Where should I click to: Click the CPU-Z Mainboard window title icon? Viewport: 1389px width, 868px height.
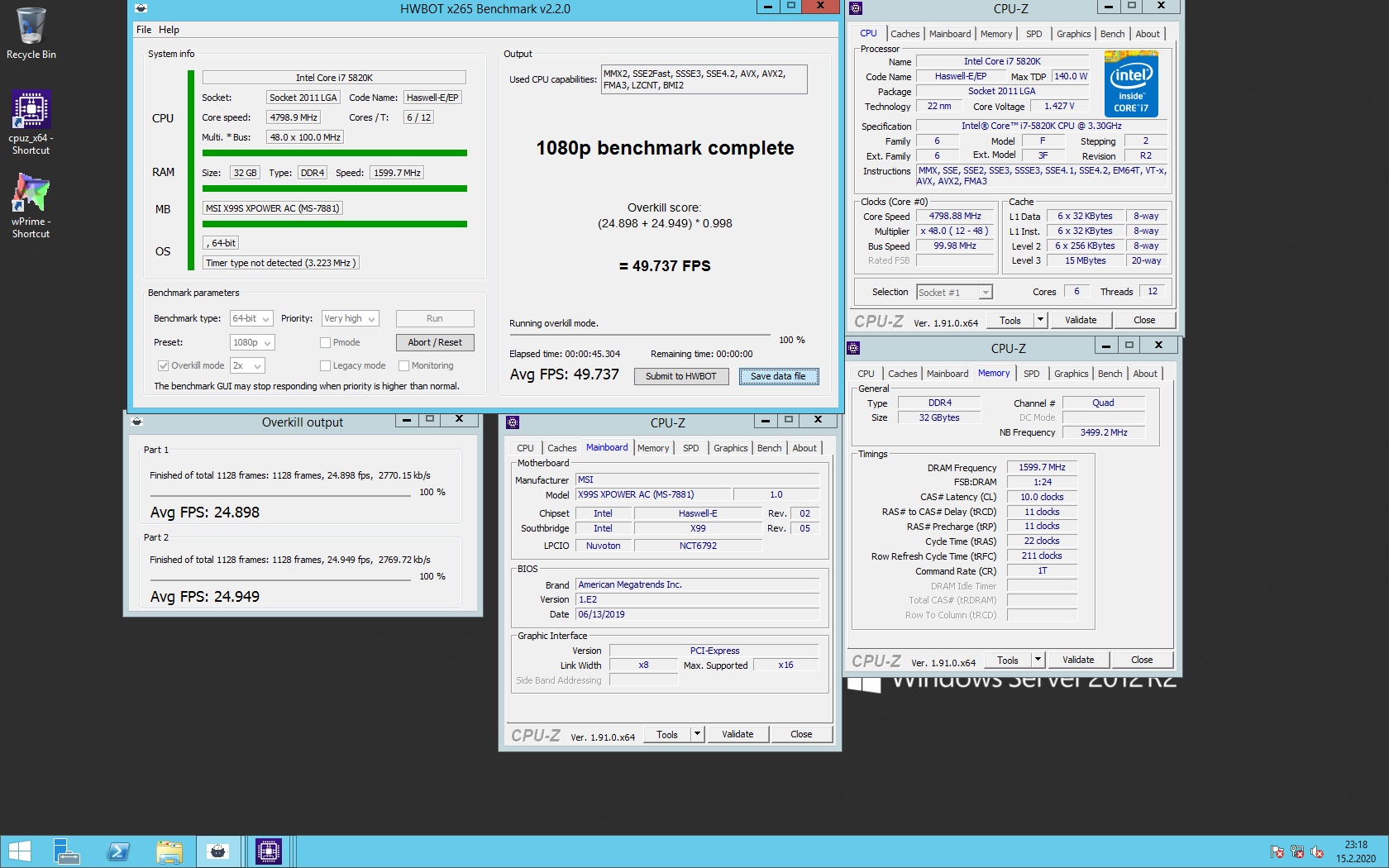(x=513, y=422)
